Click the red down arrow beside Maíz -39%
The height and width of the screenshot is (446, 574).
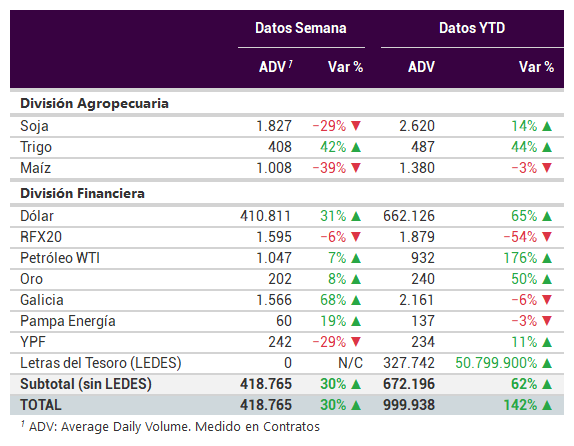[x=356, y=168]
